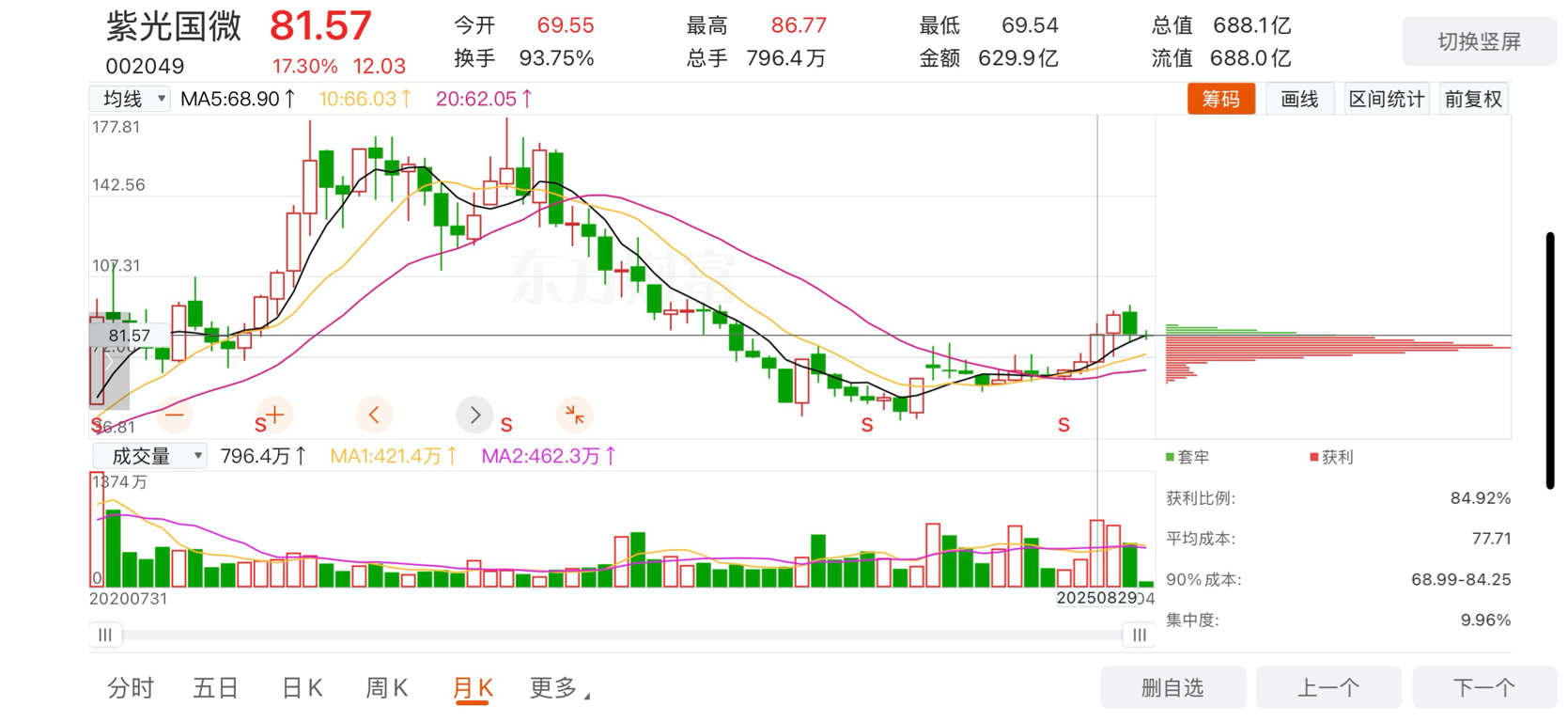Move chart left with the back arrow
The width and height of the screenshot is (1568, 722).
374,415
